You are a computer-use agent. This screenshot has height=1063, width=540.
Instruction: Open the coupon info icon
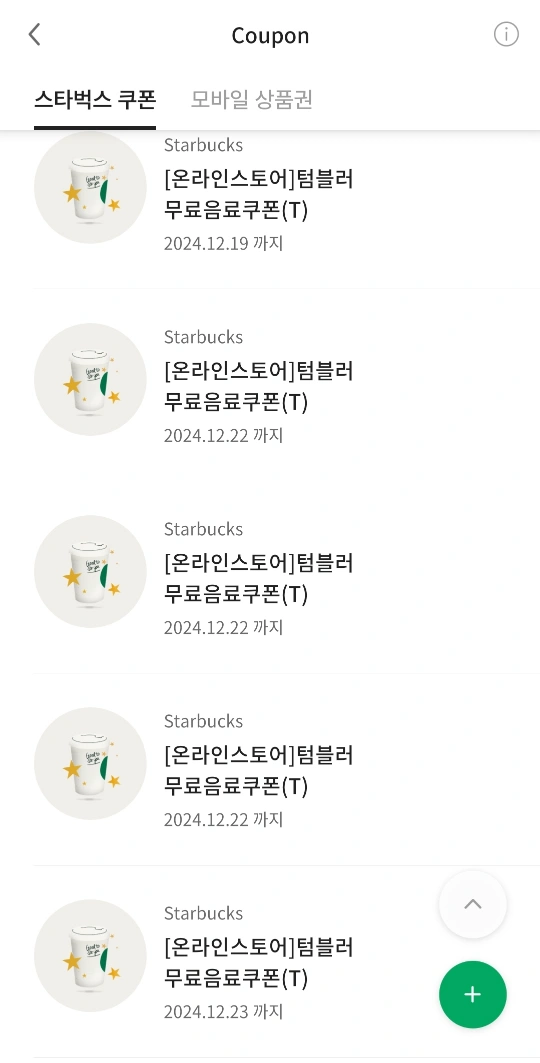pos(505,34)
